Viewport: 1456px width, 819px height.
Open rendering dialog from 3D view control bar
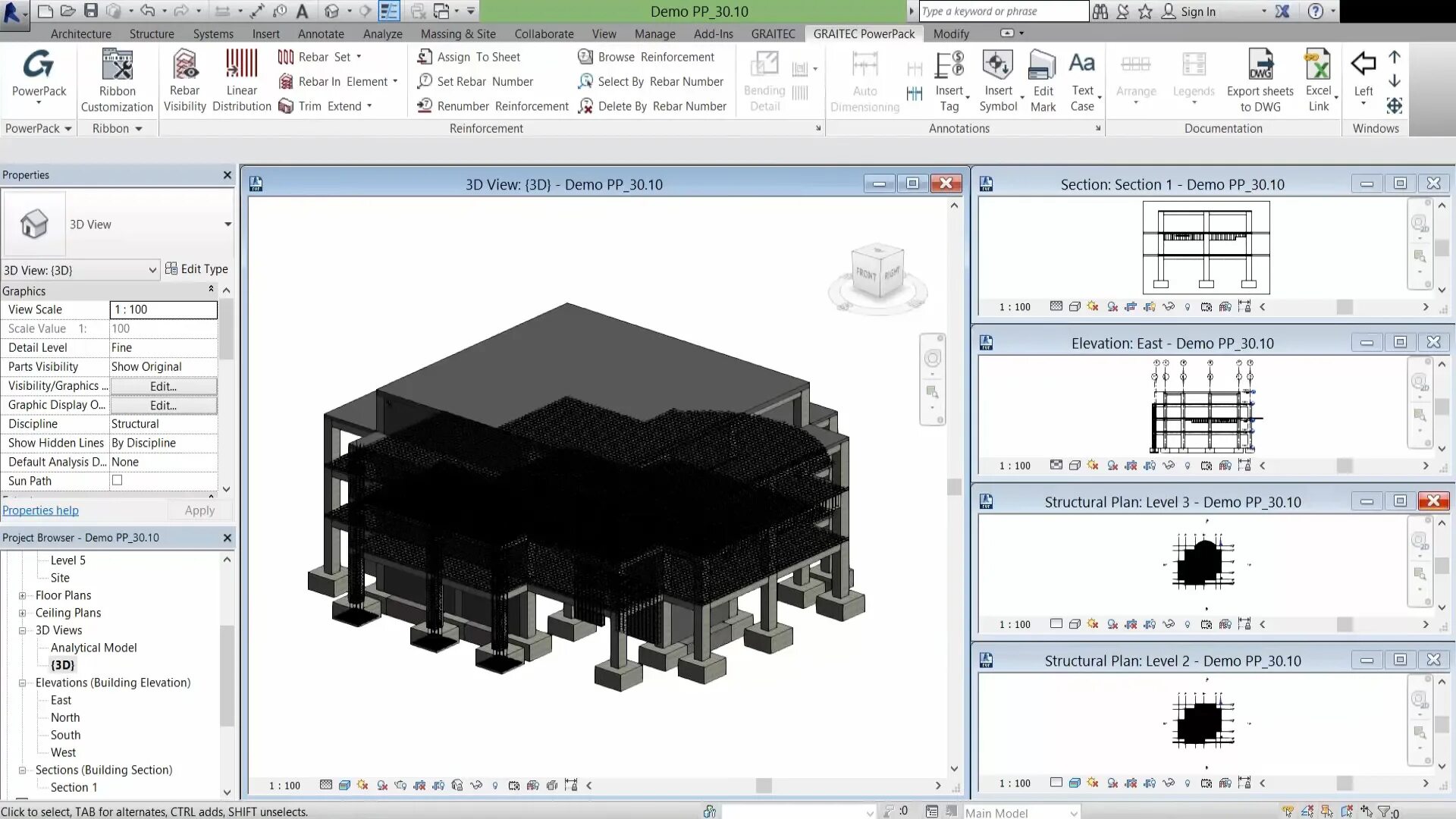[x=400, y=786]
